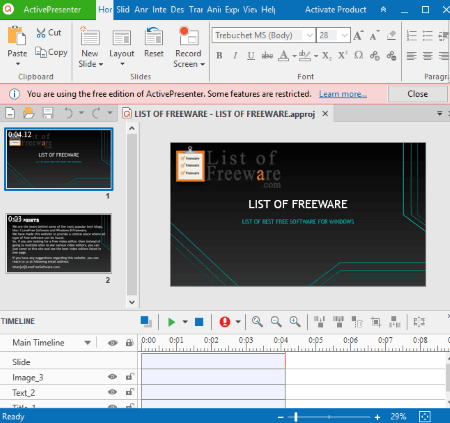
Task: Expand the Paste options arrow
Action: point(18,64)
